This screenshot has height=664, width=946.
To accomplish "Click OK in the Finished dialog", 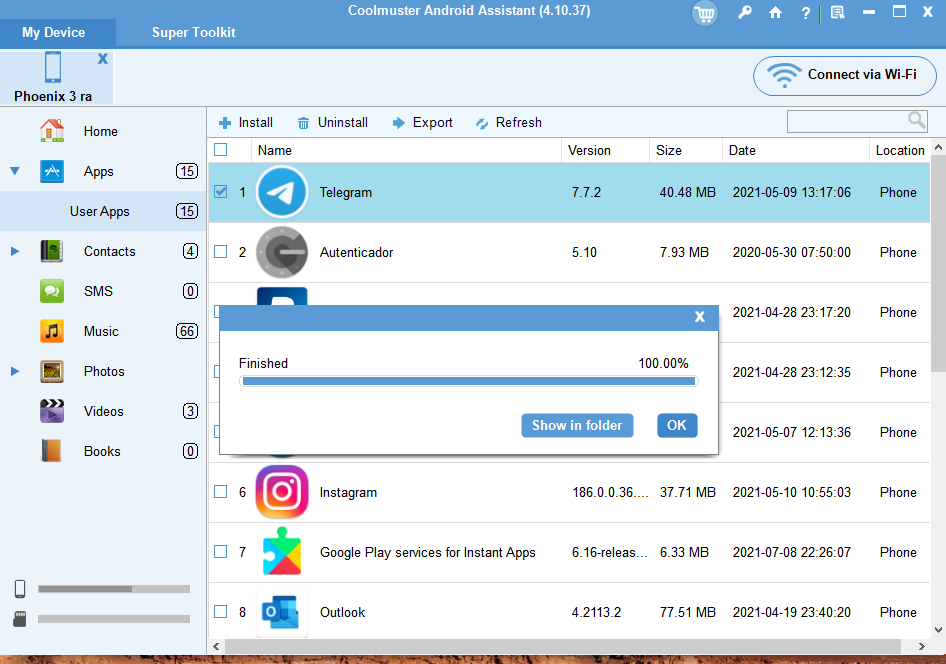I will (677, 425).
